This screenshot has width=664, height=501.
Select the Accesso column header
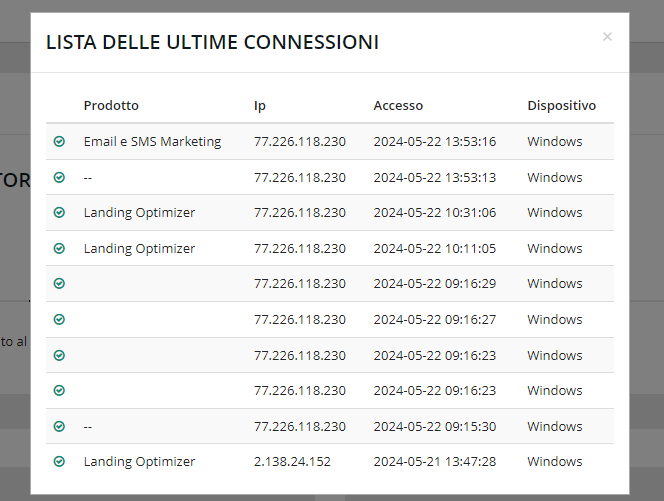(398, 105)
